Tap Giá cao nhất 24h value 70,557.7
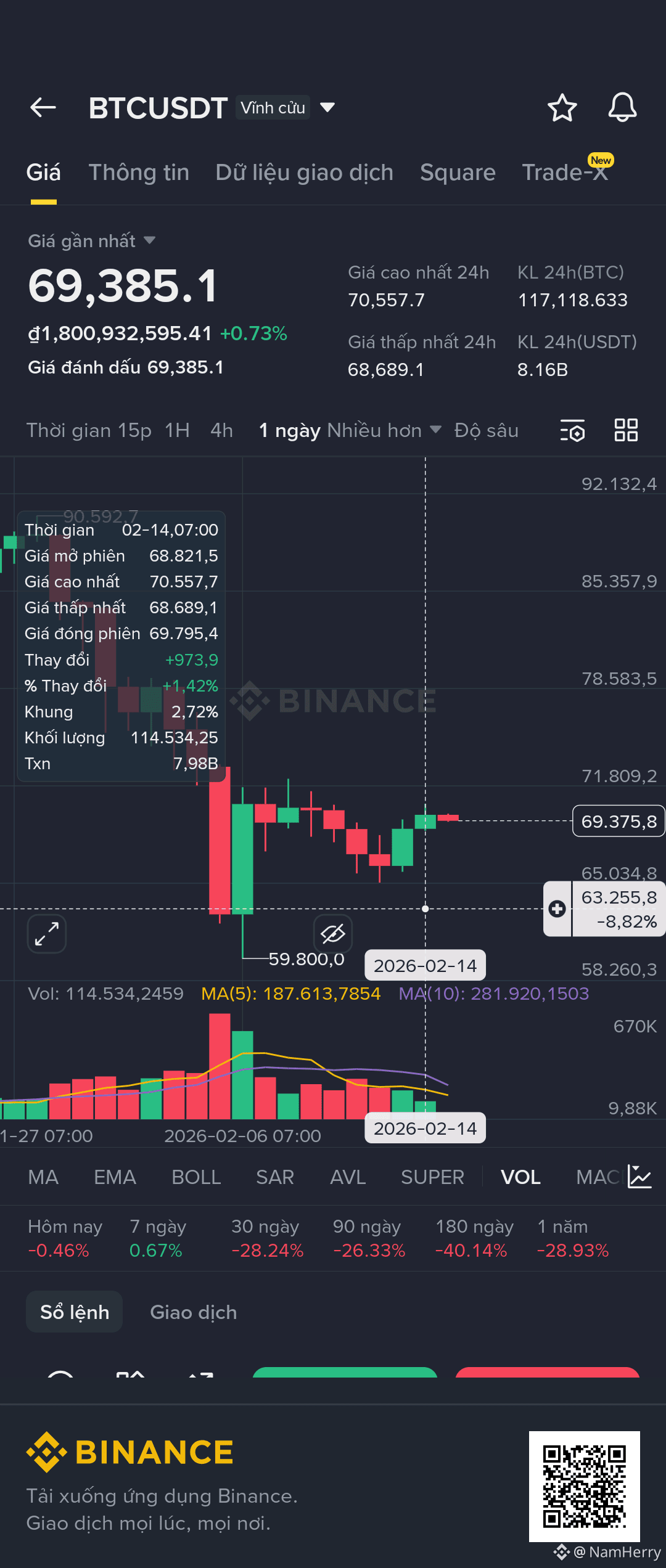Screen dimensions: 666x1568 pos(386,300)
